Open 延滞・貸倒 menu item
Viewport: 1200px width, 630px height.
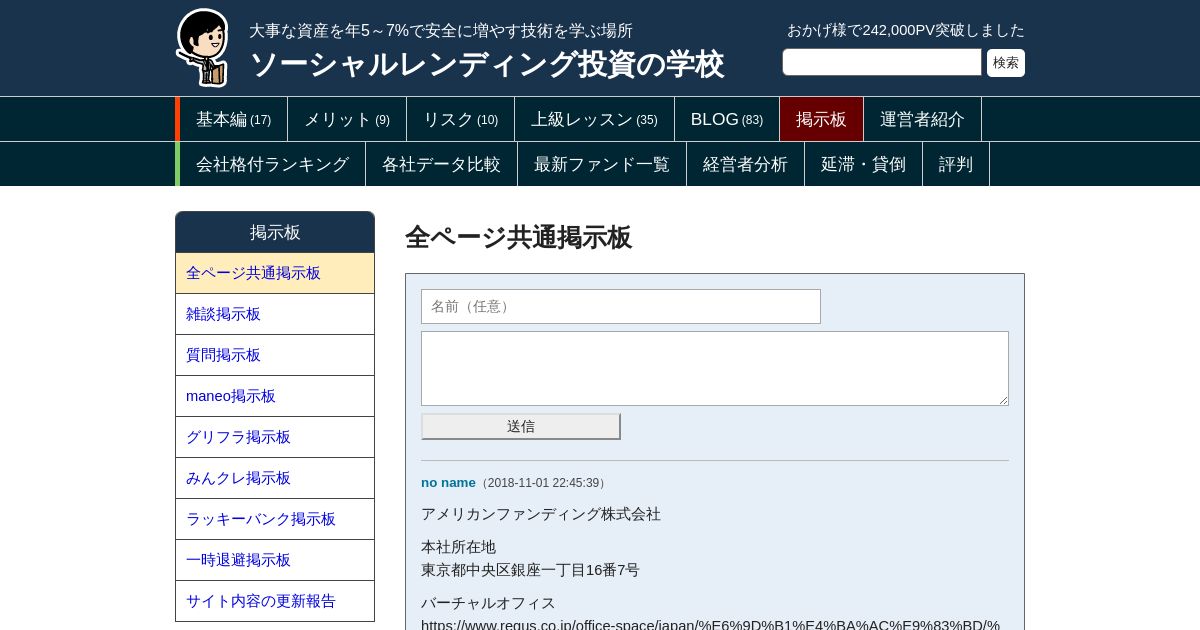click(x=863, y=164)
